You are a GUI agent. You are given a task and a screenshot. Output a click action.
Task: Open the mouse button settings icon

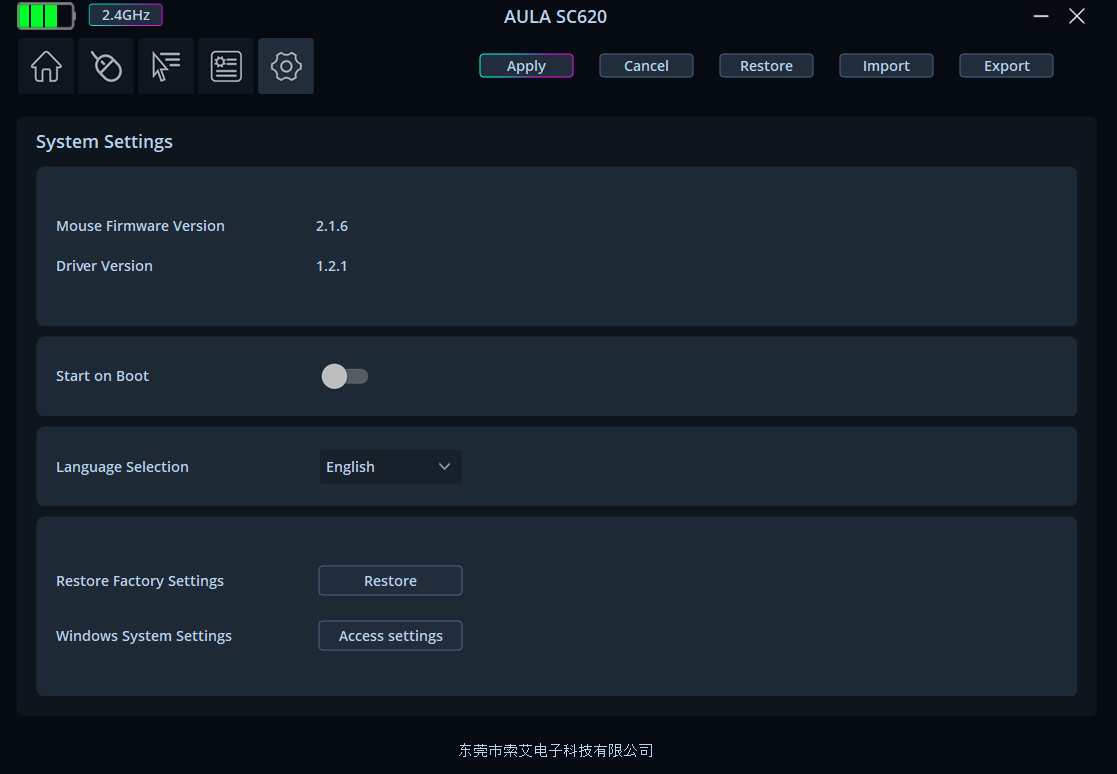[106, 66]
